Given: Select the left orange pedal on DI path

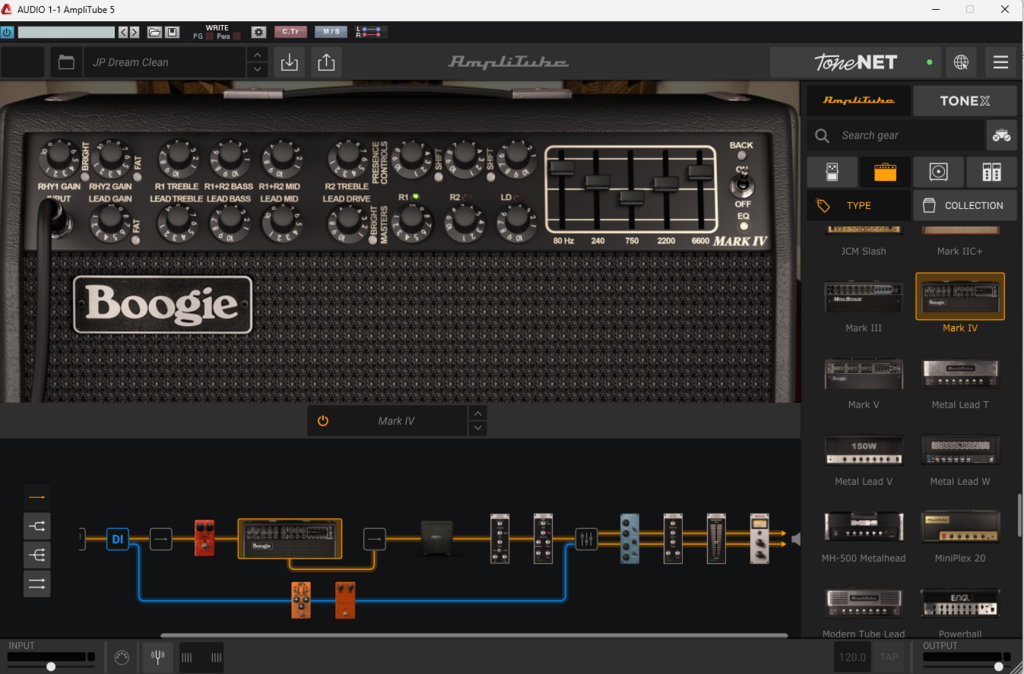Looking at the screenshot, I should click(x=301, y=600).
